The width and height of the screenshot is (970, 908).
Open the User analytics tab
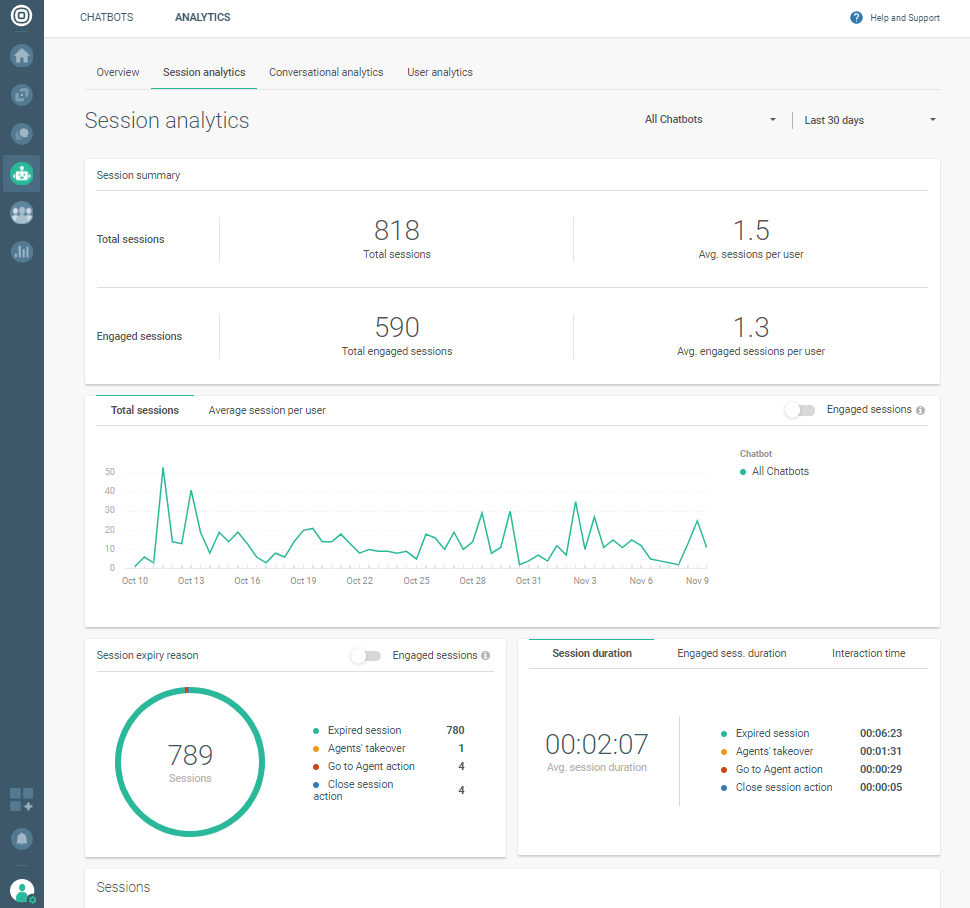point(439,72)
